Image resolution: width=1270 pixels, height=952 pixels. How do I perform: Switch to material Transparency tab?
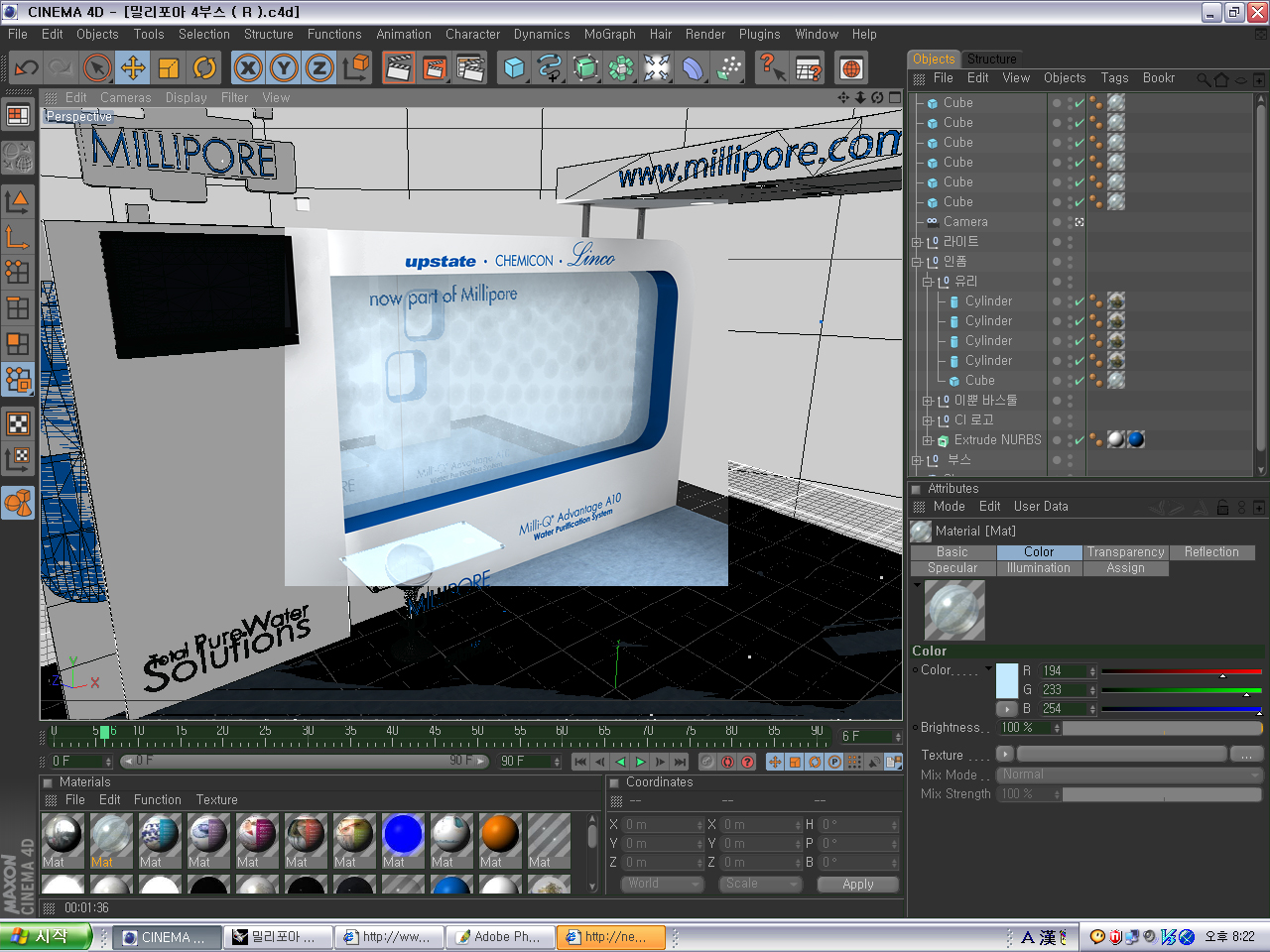pyautogui.click(x=1125, y=552)
